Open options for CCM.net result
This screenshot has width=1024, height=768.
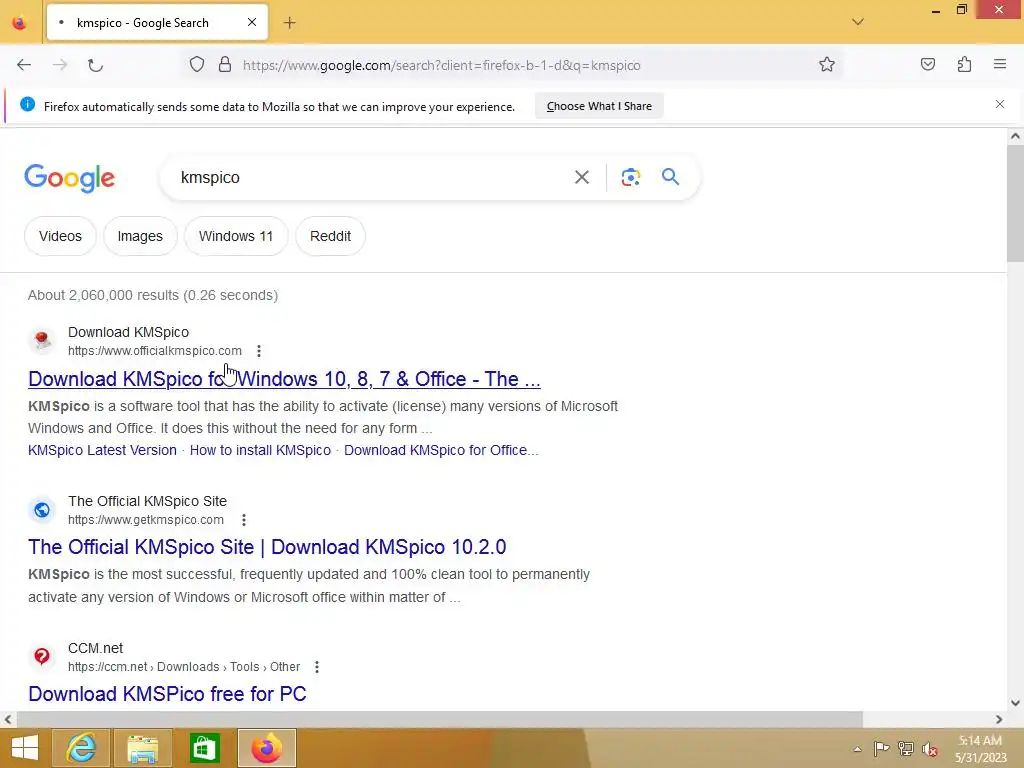point(317,667)
